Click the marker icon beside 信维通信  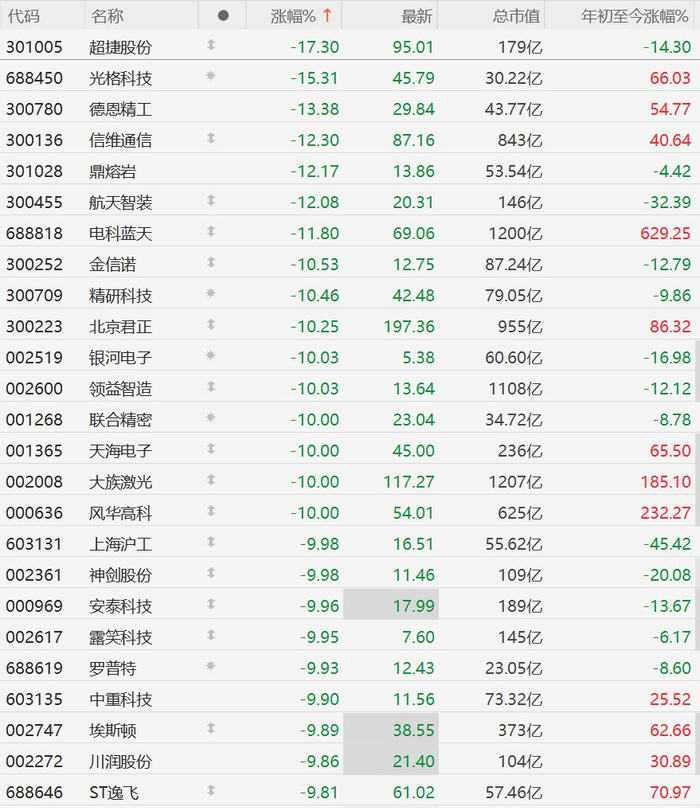(211, 138)
